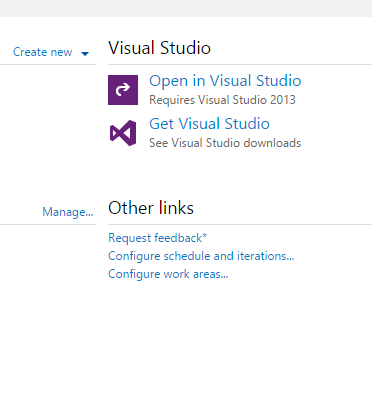Viewport: 372px width, 400px height.
Task: Click the asterisk after Request feedback
Action: 205,236
